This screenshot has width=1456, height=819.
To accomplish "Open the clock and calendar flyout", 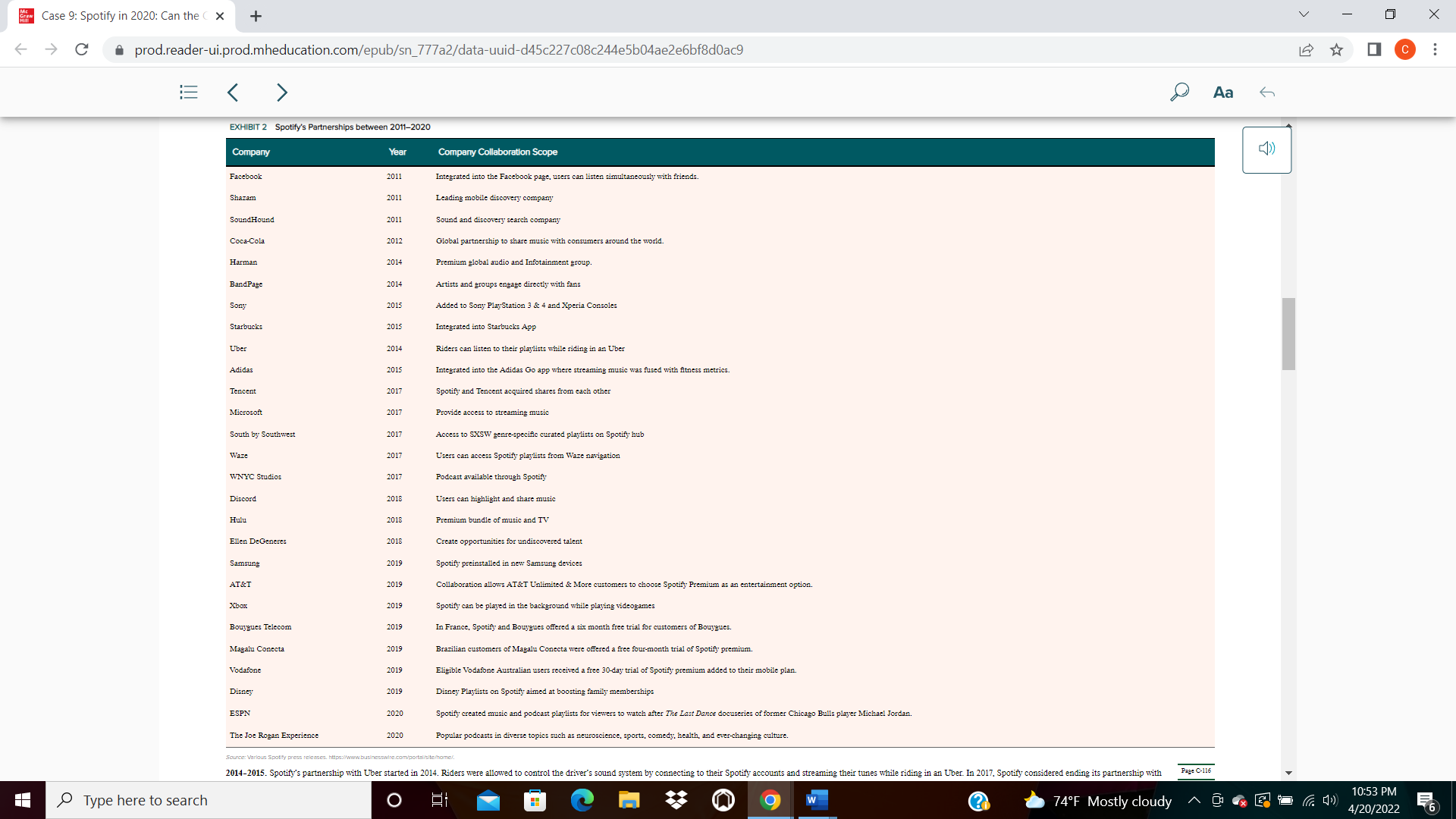I will click(1373, 800).
